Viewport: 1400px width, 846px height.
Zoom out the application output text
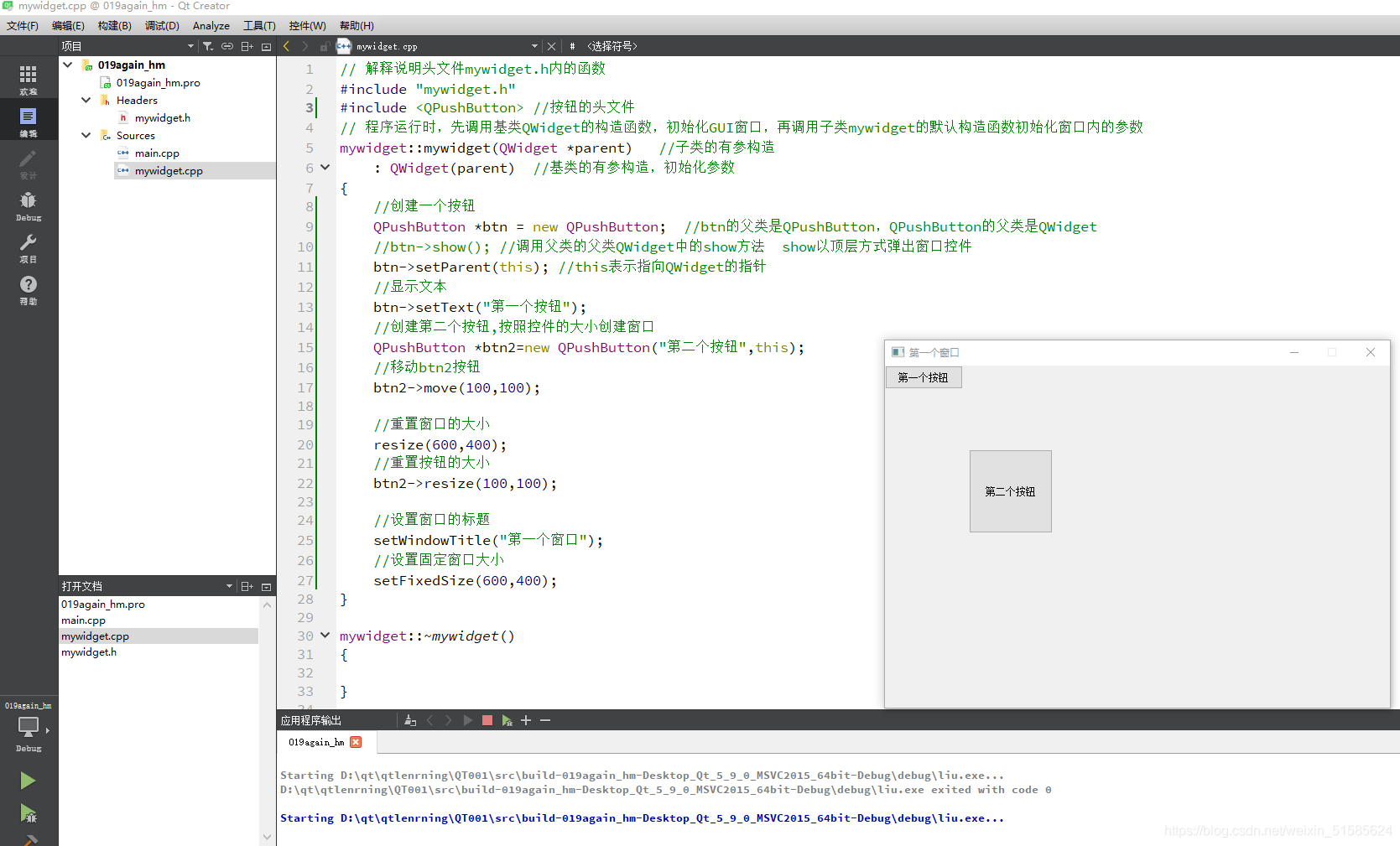(x=545, y=720)
